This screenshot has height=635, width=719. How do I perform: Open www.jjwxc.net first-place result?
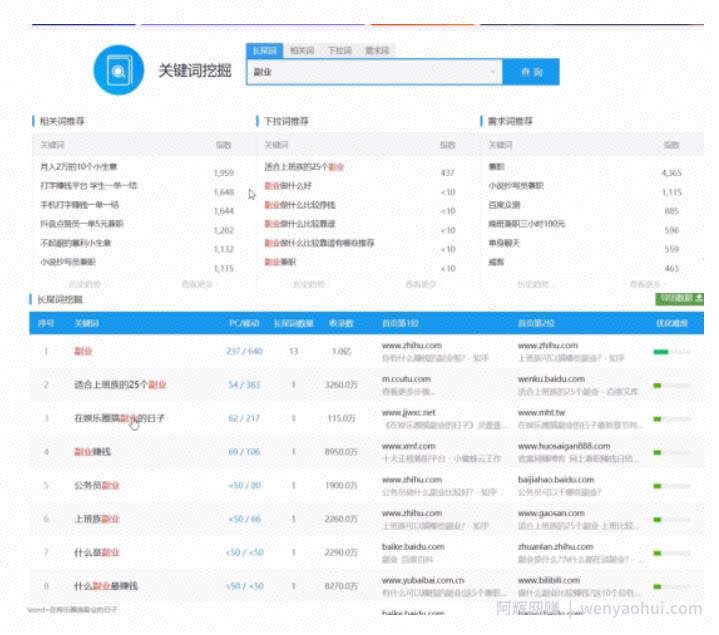click(x=408, y=412)
